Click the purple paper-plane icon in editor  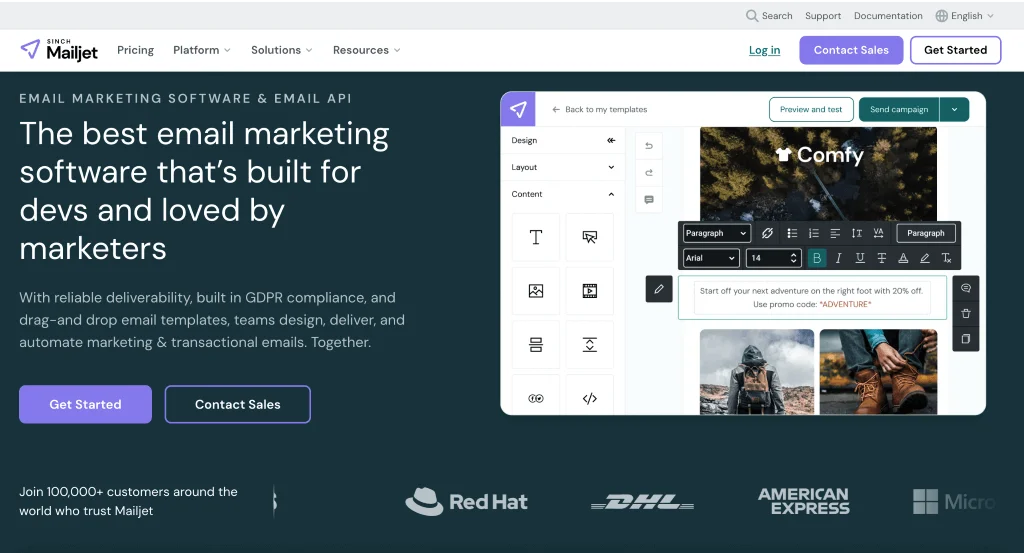[518, 109]
